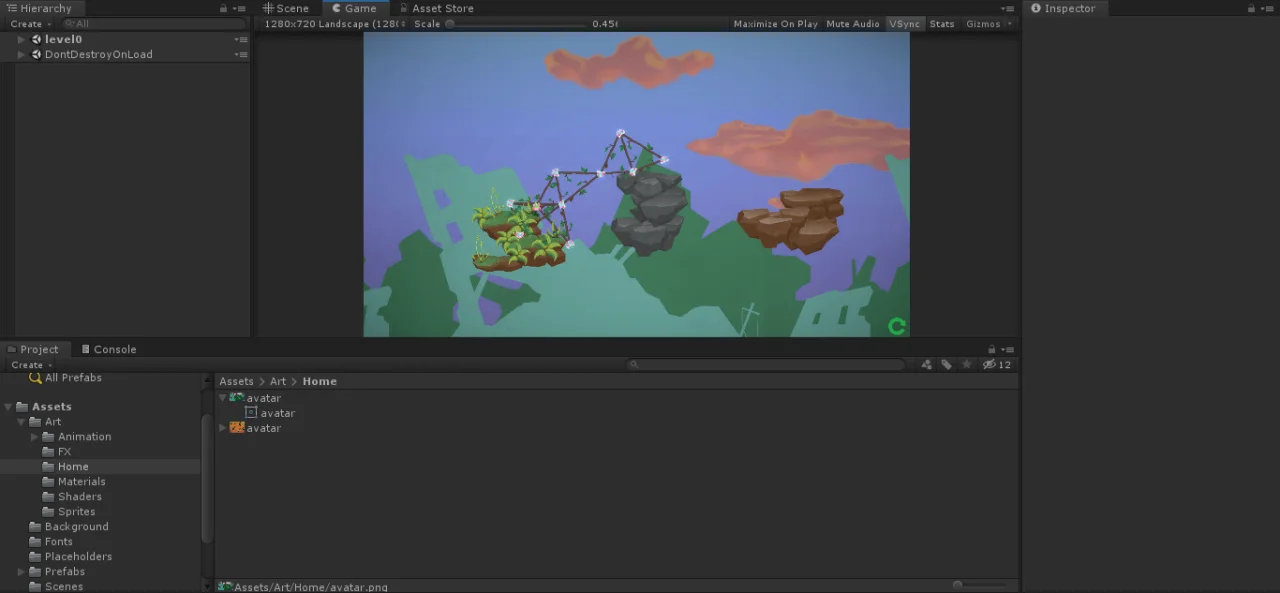
Task: Select the orange avatar asset icon
Action: coord(237,428)
